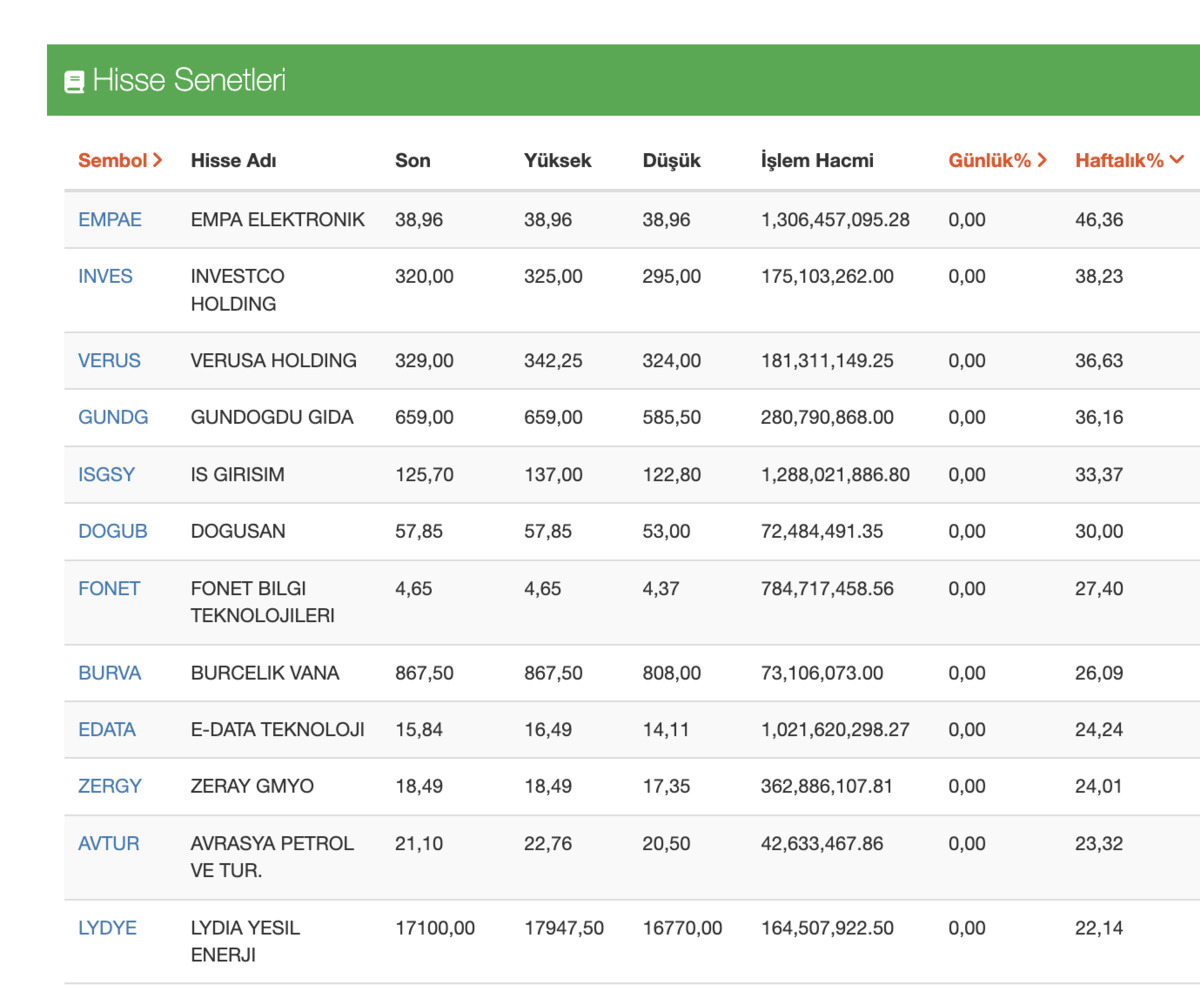
Task: Open the GUNDG stock link
Action: pyautogui.click(x=113, y=417)
